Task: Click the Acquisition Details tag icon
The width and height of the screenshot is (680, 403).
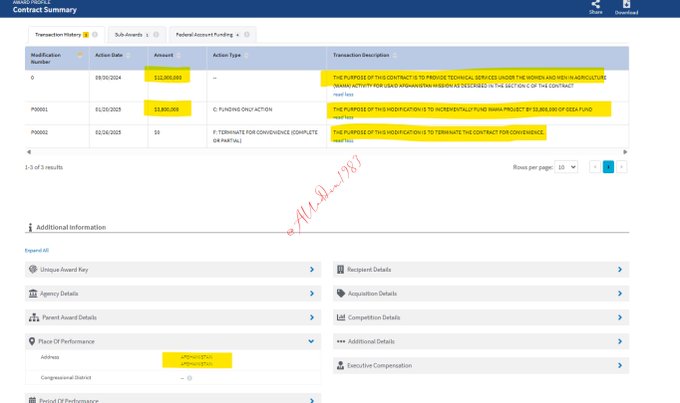Action: tap(341, 293)
